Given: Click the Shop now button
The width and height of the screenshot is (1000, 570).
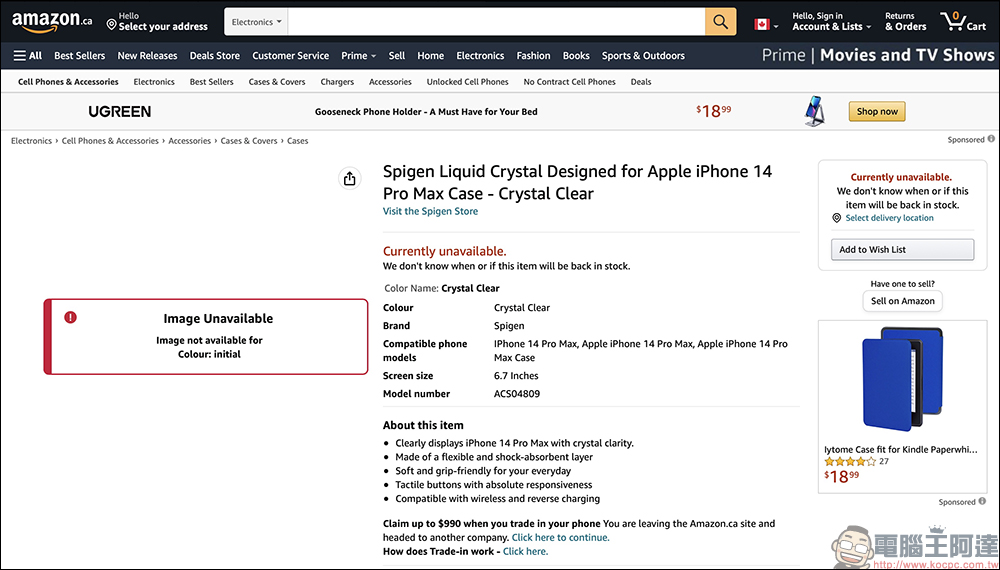Looking at the screenshot, I should [877, 111].
